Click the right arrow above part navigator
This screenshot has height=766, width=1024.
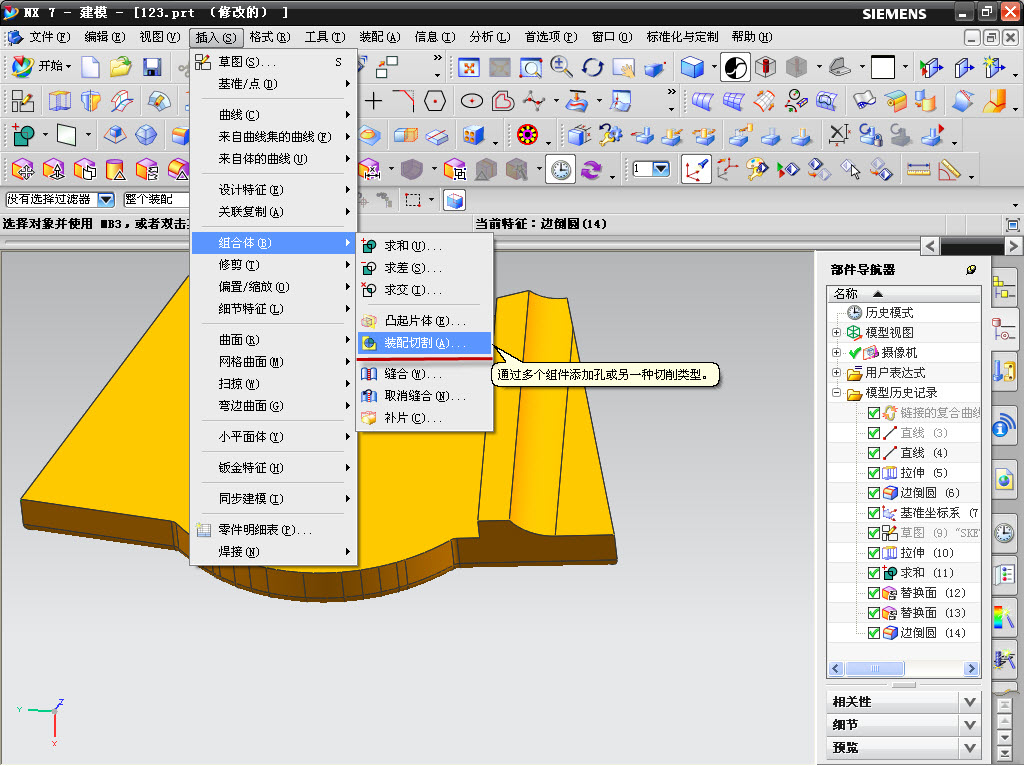coord(1012,246)
